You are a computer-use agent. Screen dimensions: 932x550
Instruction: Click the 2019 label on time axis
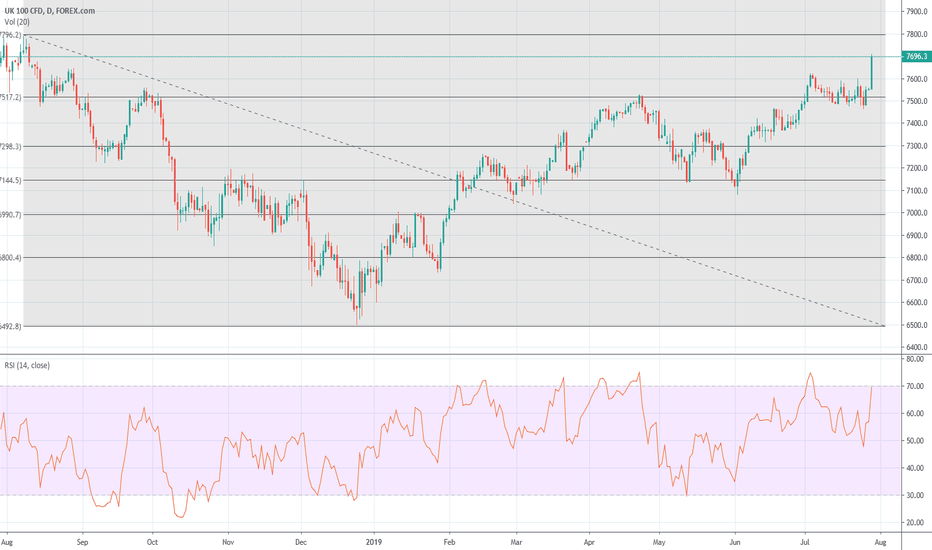pyautogui.click(x=374, y=542)
